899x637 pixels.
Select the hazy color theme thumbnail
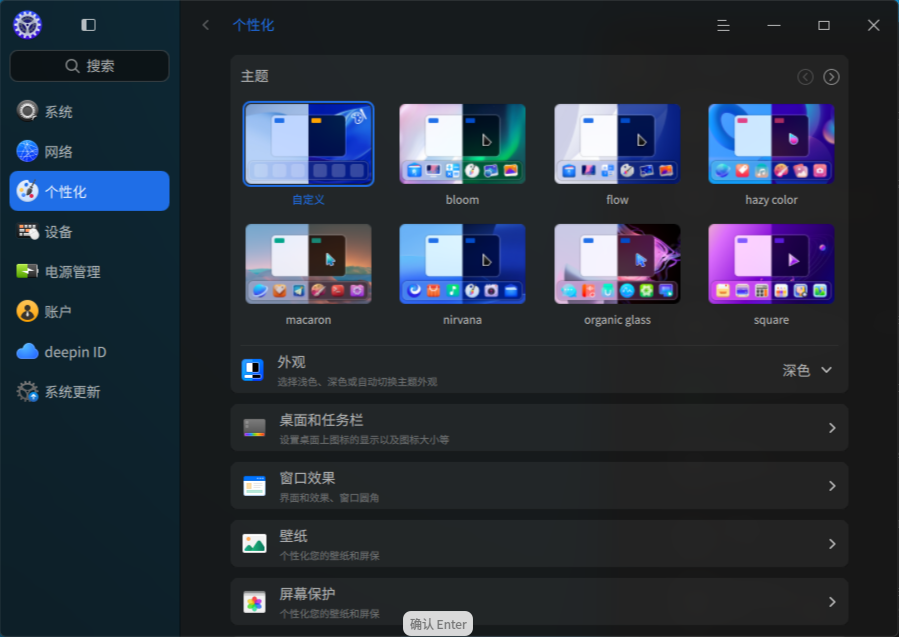772,144
